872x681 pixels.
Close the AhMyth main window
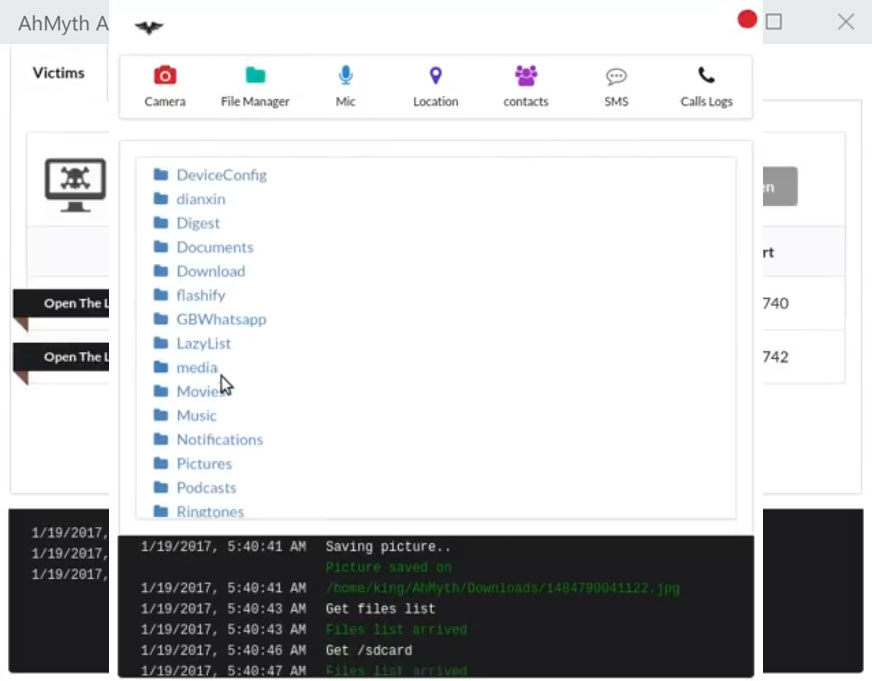(846, 22)
